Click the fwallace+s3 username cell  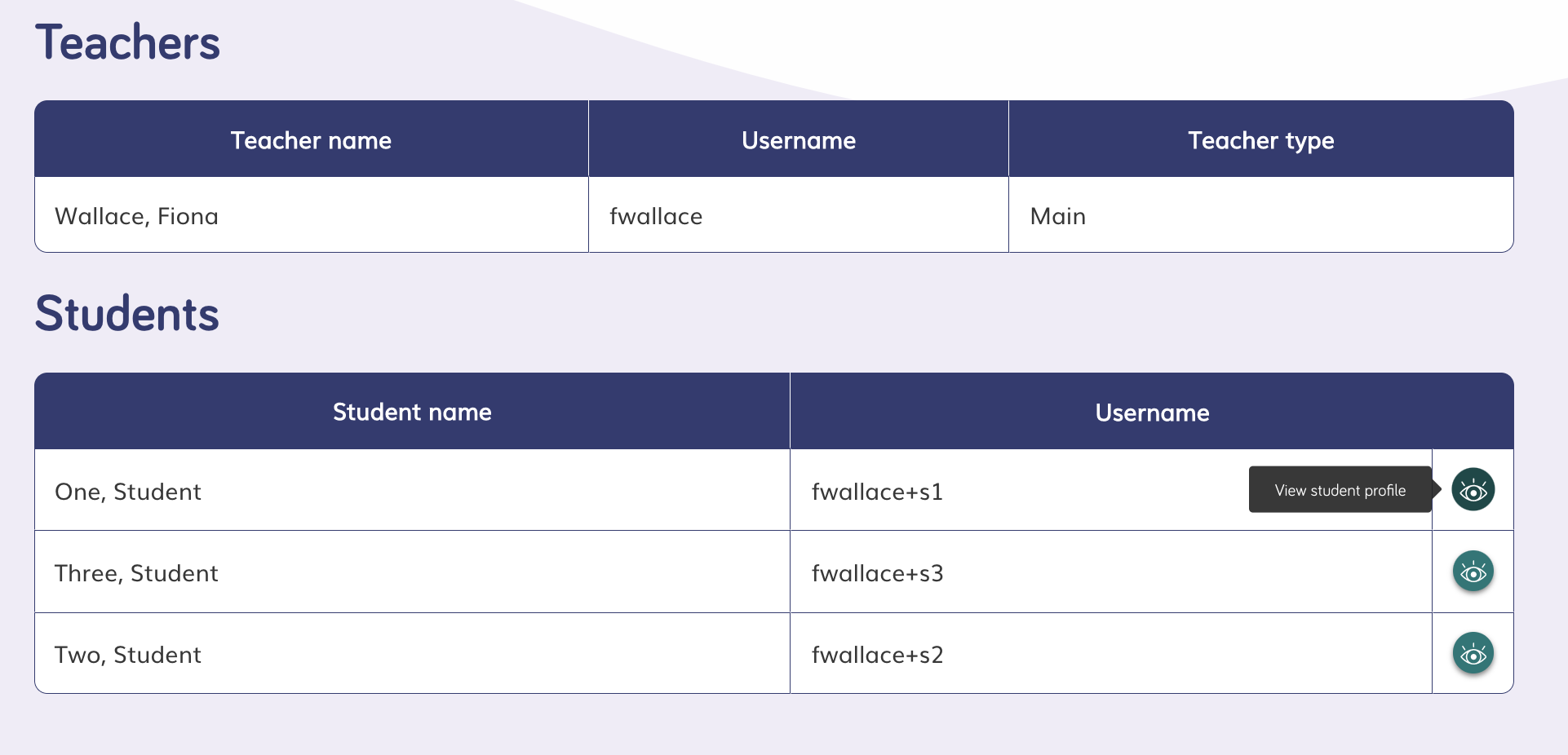(x=1111, y=572)
